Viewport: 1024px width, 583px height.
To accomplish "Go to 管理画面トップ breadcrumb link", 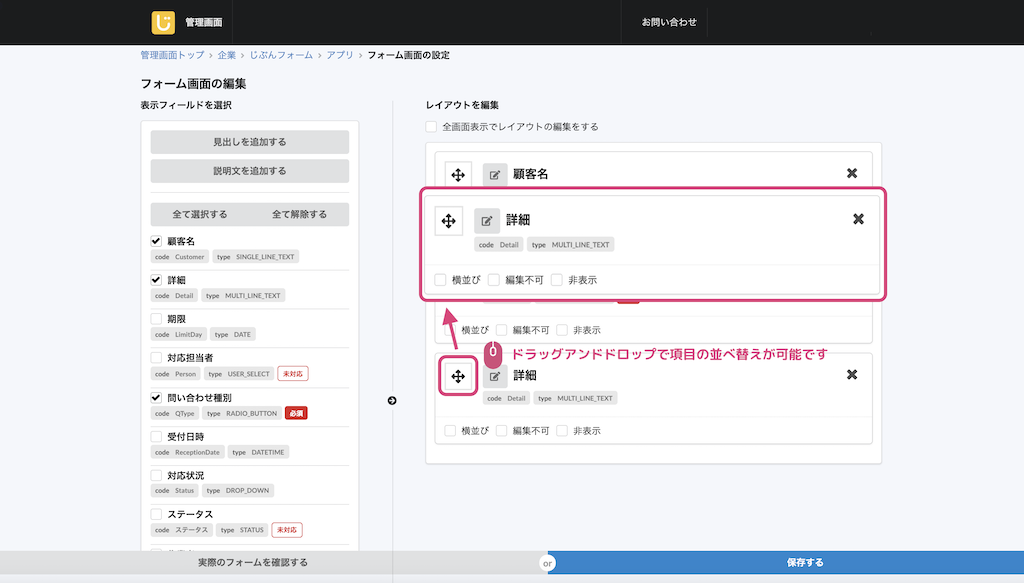I will click(172, 55).
